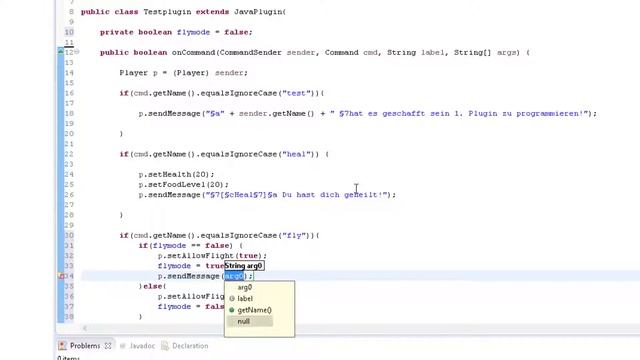Click the CommandSender parameter type
Image resolution: width=640 pixels, height=360 pixels.
click(250, 53)
